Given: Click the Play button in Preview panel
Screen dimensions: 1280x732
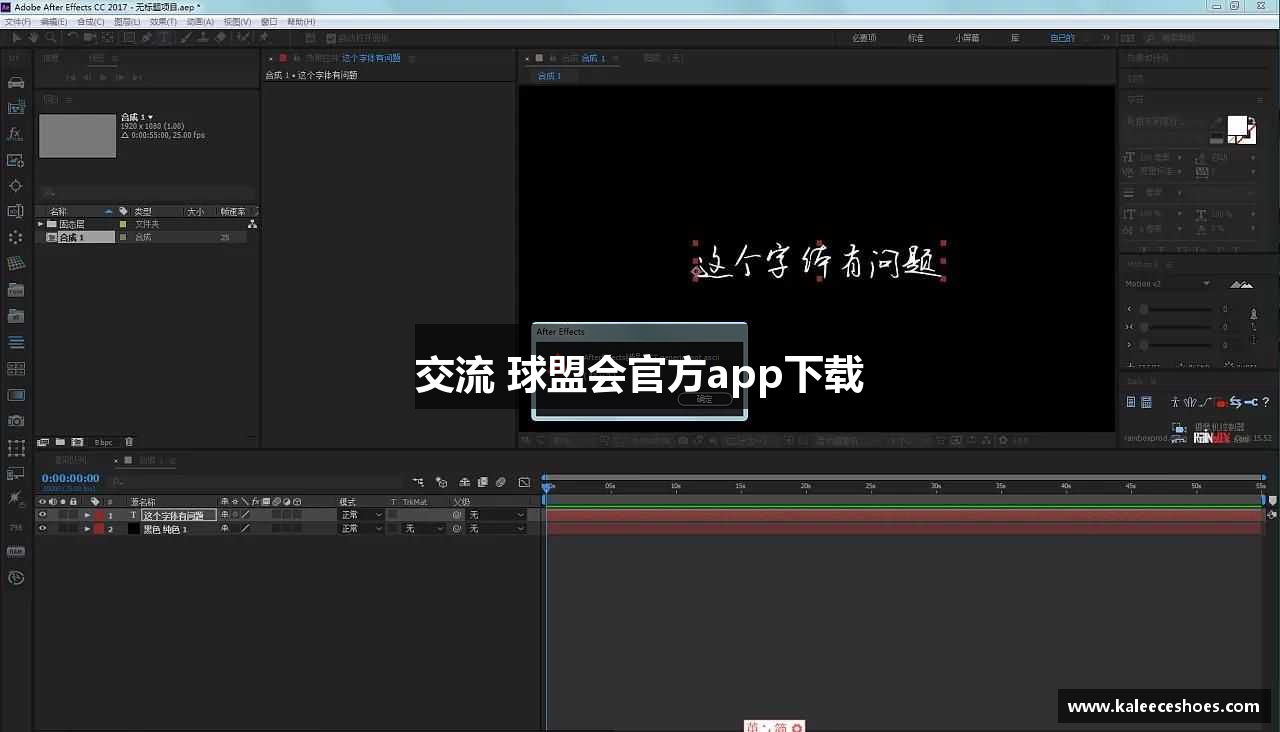Looking at the screenshot, I should [104, 77].
